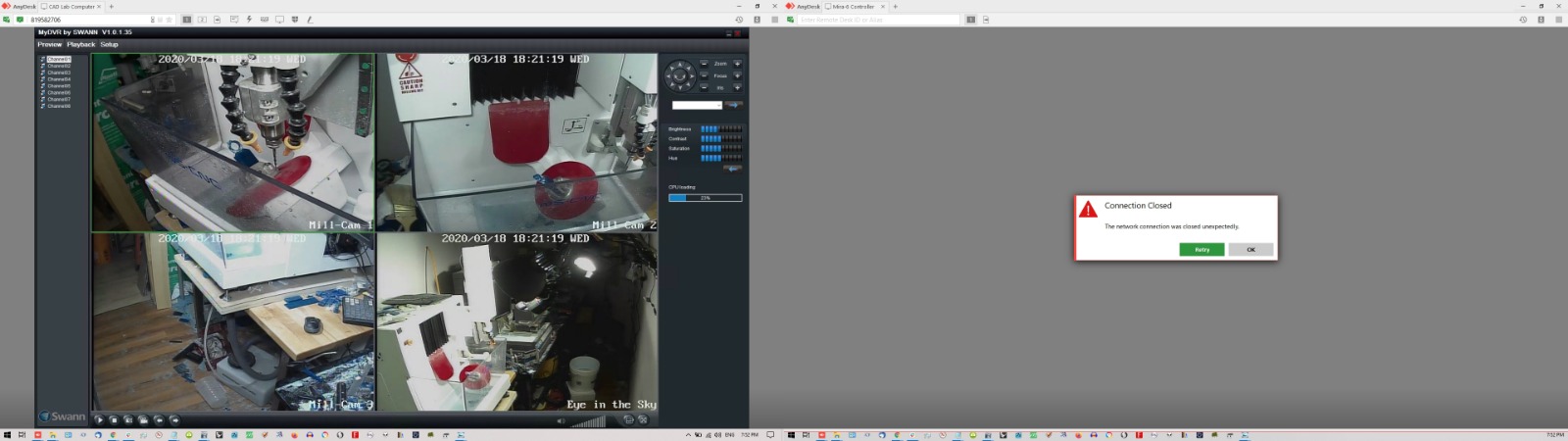Select the Eye in the Sky feed

click(517, 321)
